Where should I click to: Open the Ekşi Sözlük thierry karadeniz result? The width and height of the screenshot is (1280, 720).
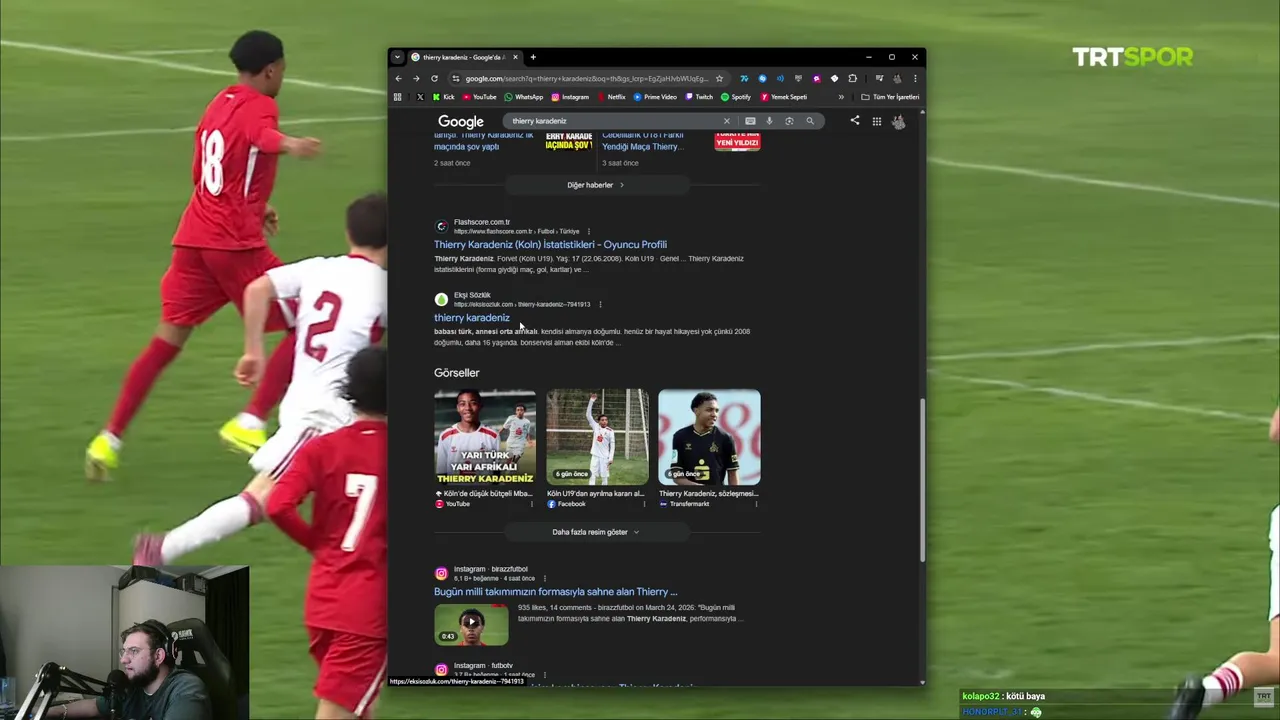(472, 317)
